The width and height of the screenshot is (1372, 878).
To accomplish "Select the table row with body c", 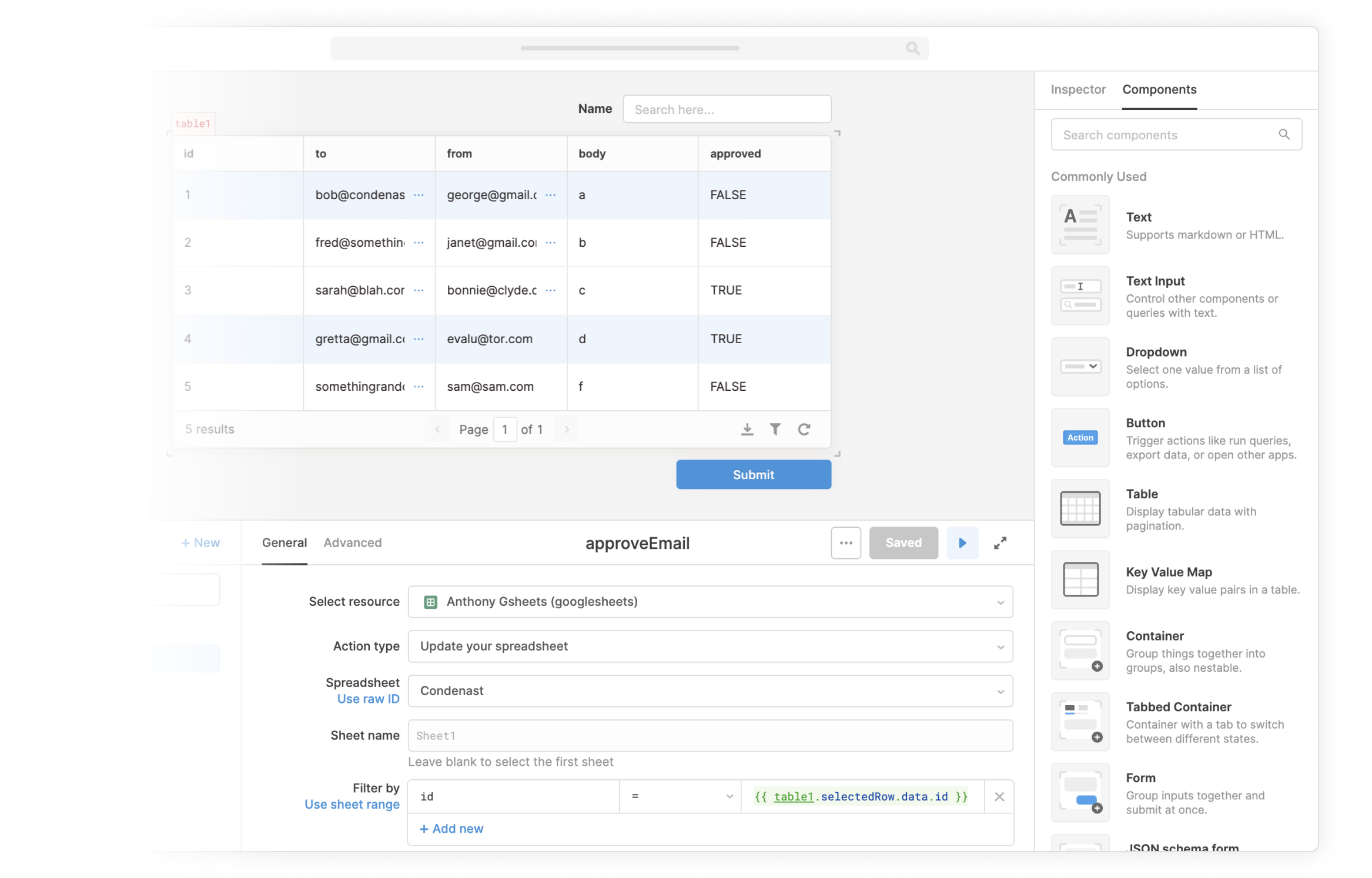I will (x=501, y=290).
